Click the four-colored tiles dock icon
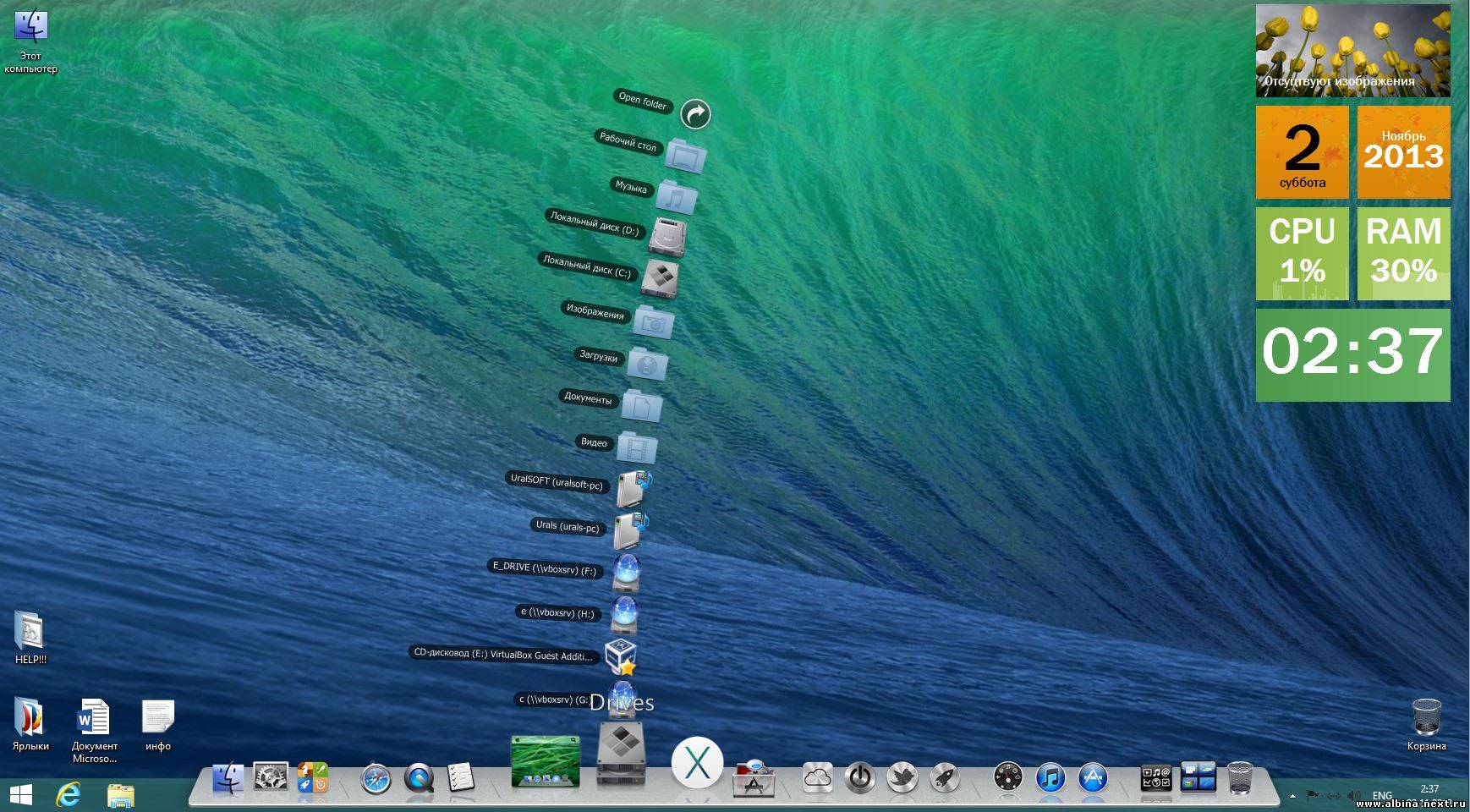 pos(312,777)
